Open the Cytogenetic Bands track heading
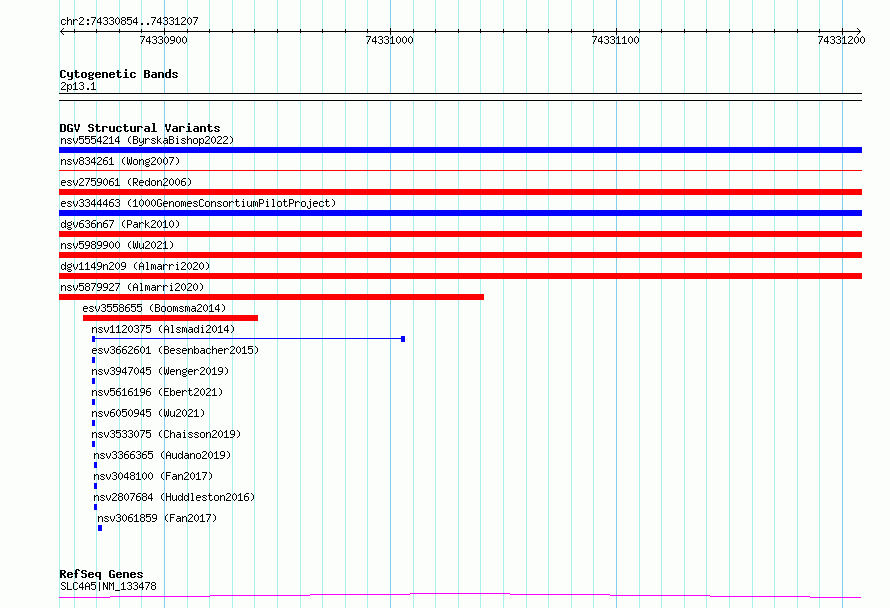This screenshot has height=608, width=890. click(x=119, y=74)
